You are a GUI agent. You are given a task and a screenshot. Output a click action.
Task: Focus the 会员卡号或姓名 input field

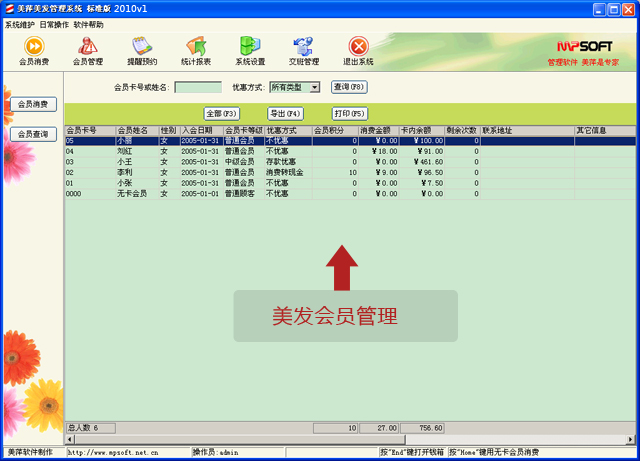[x=197, y=87]
